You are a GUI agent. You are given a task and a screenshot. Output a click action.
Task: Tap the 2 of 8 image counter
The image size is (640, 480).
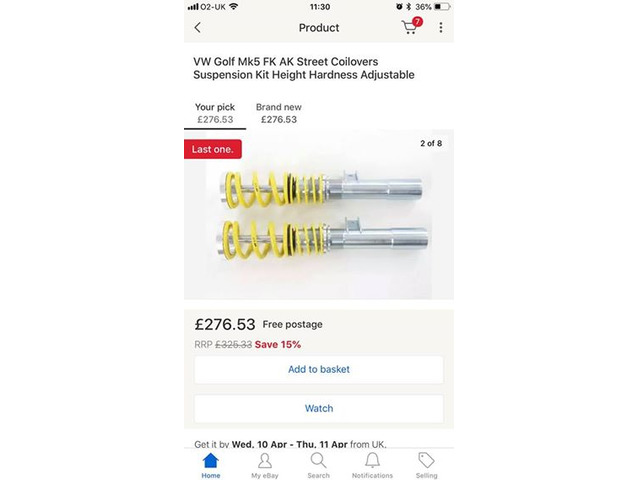coord(431,144)
